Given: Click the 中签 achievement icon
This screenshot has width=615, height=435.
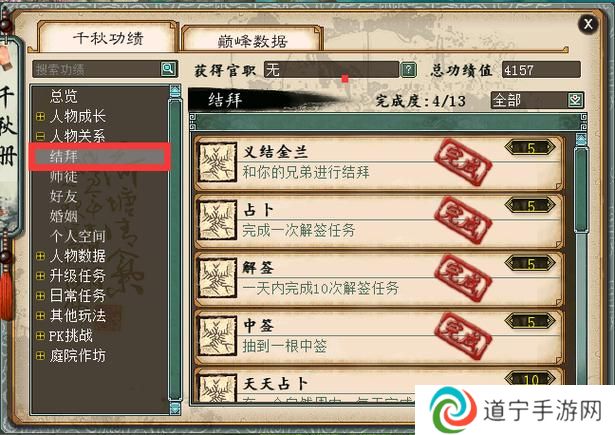Looking at the screenshot, I should (217, 336).
